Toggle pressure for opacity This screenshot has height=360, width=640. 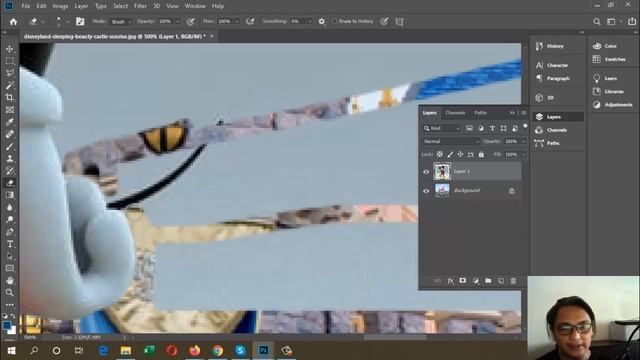pyautogui.click(x=190, y=22)
